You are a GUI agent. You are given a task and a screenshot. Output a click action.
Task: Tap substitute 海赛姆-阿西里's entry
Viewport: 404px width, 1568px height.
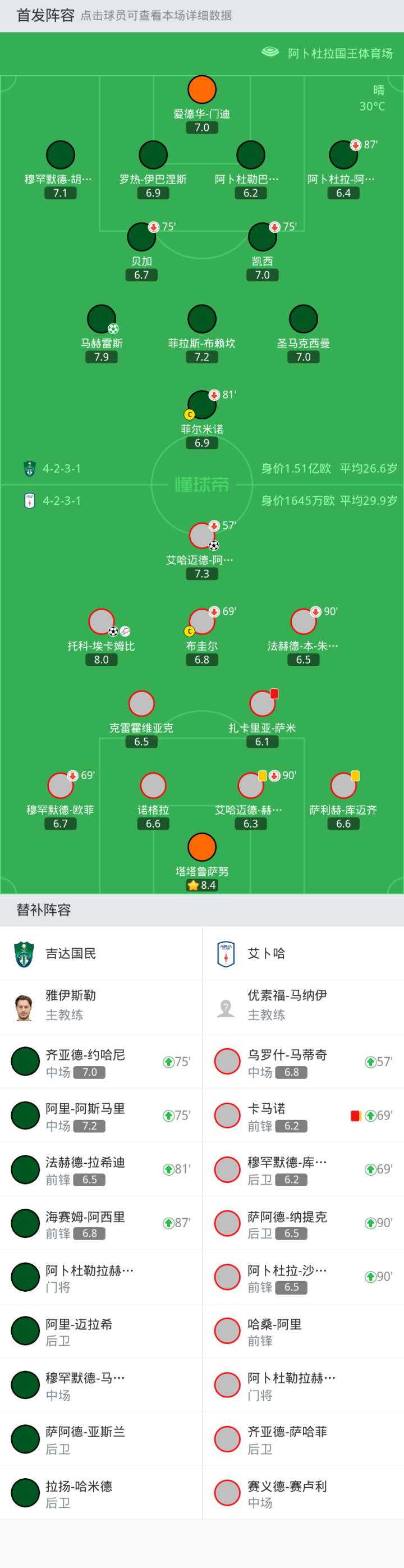tap(101, 1223)
